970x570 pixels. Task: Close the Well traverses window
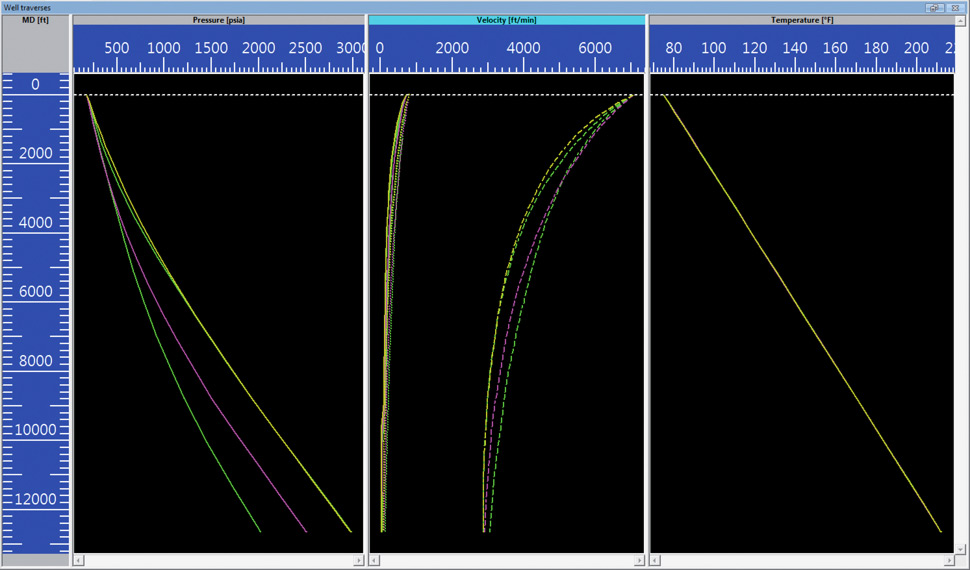click(955, 7)
